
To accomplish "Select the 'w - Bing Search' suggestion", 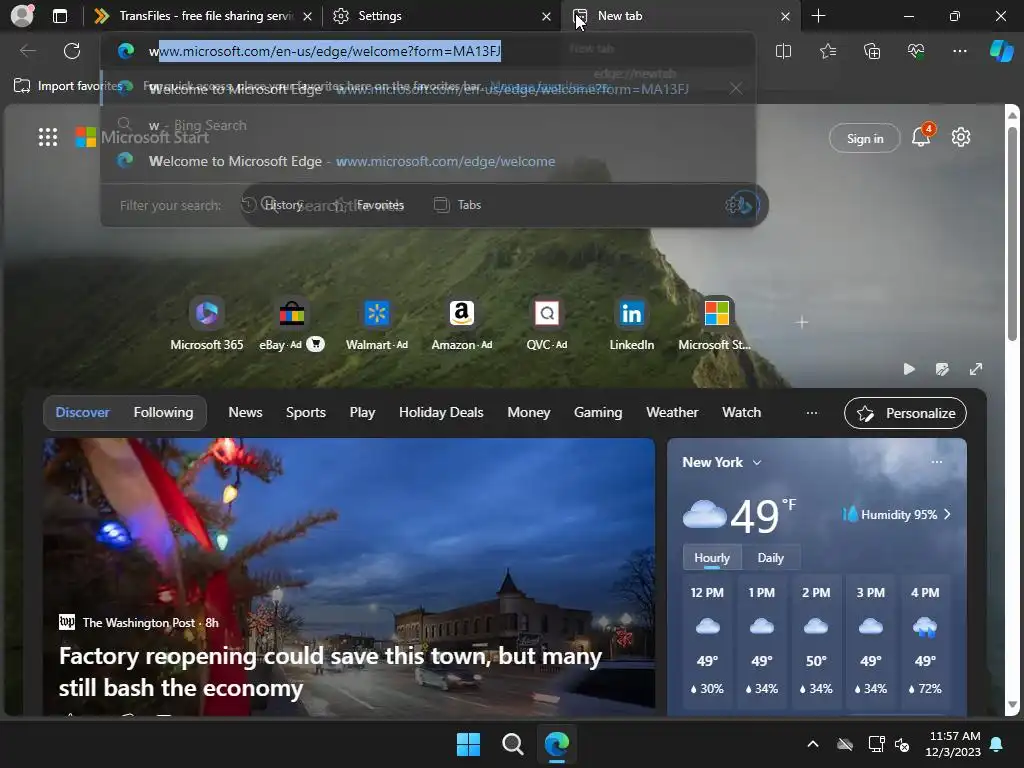I will coord(428,125).
